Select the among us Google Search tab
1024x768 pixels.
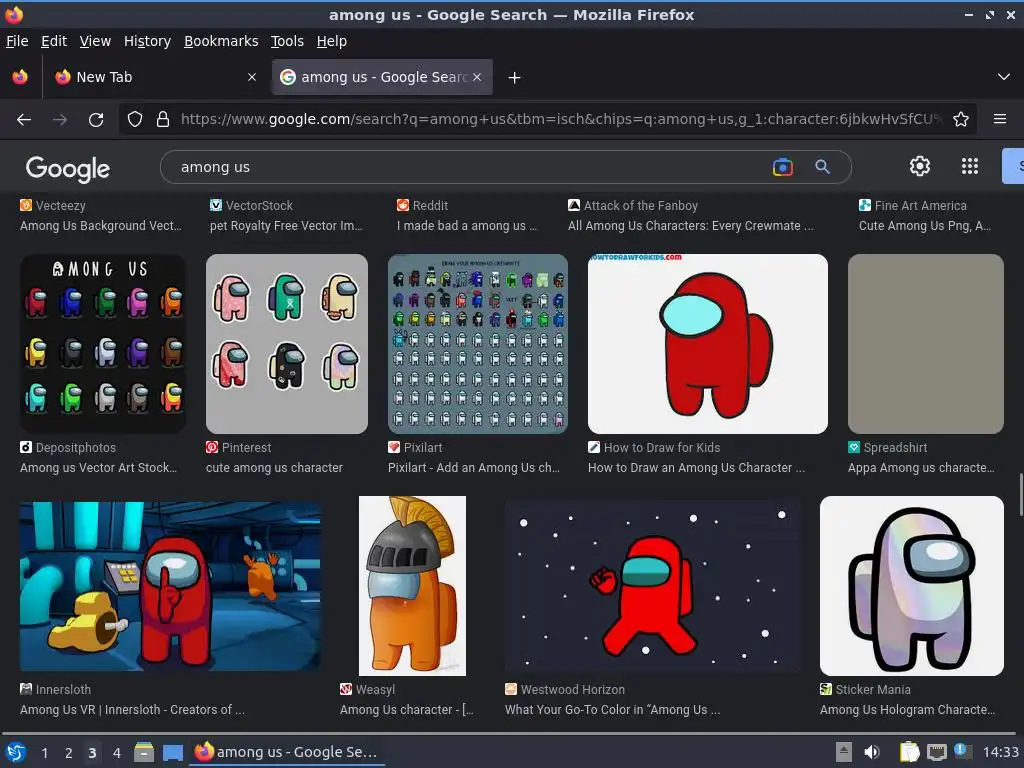[382, 77]
